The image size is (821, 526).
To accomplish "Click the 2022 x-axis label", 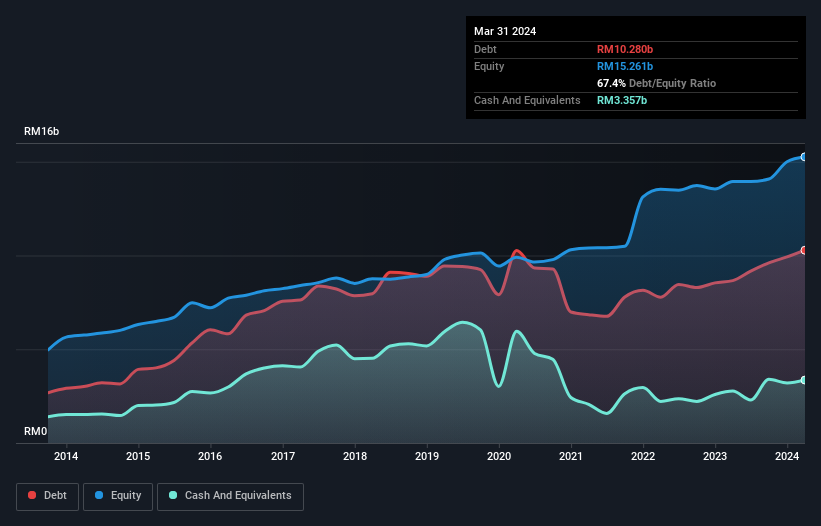I will pyautogui.click(x=643, y=456).
